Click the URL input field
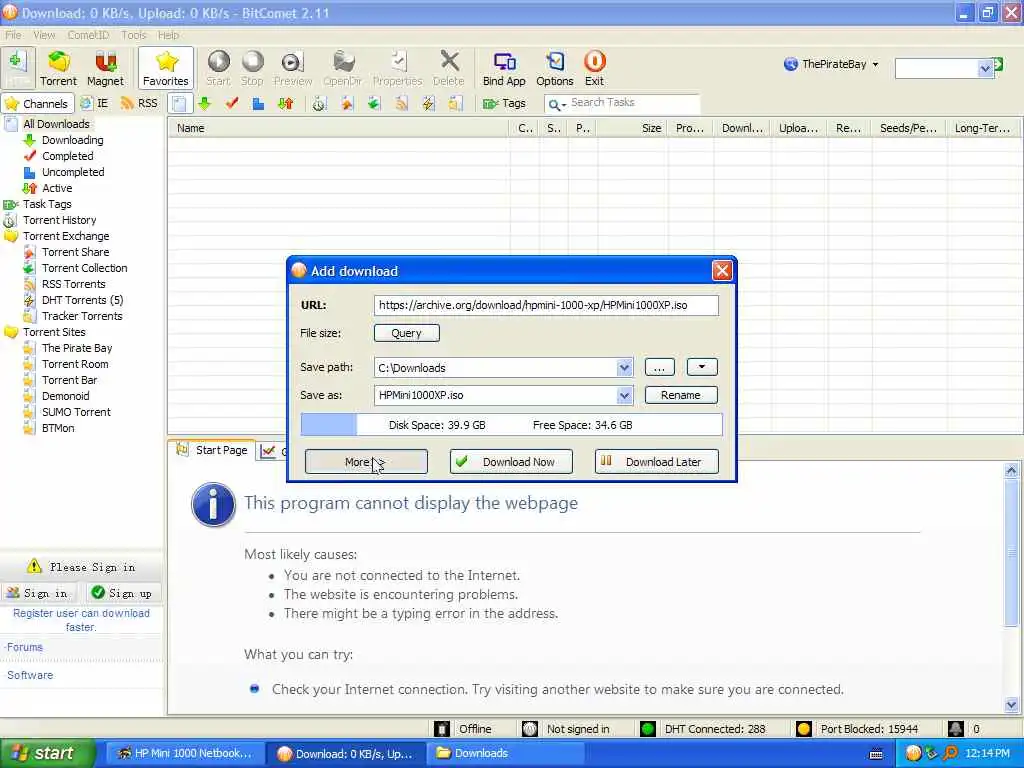Image resolution: width=1024 pixels, height=768 pixels. point(546,305)
